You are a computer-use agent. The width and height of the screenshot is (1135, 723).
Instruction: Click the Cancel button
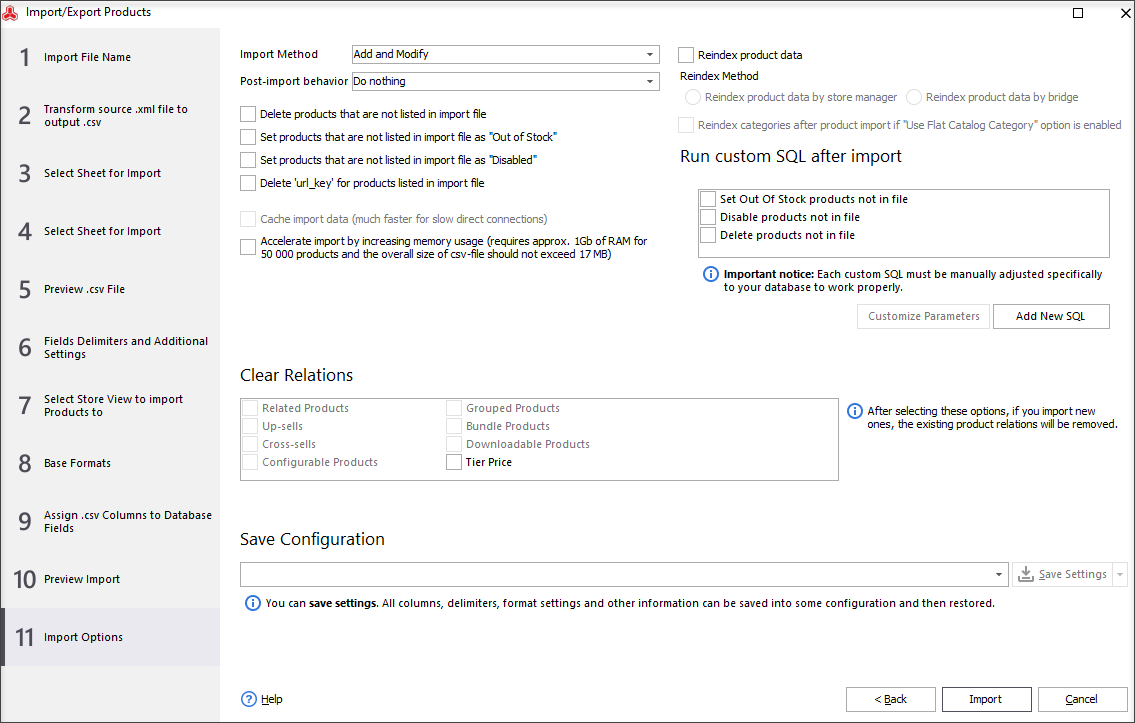1081,699
